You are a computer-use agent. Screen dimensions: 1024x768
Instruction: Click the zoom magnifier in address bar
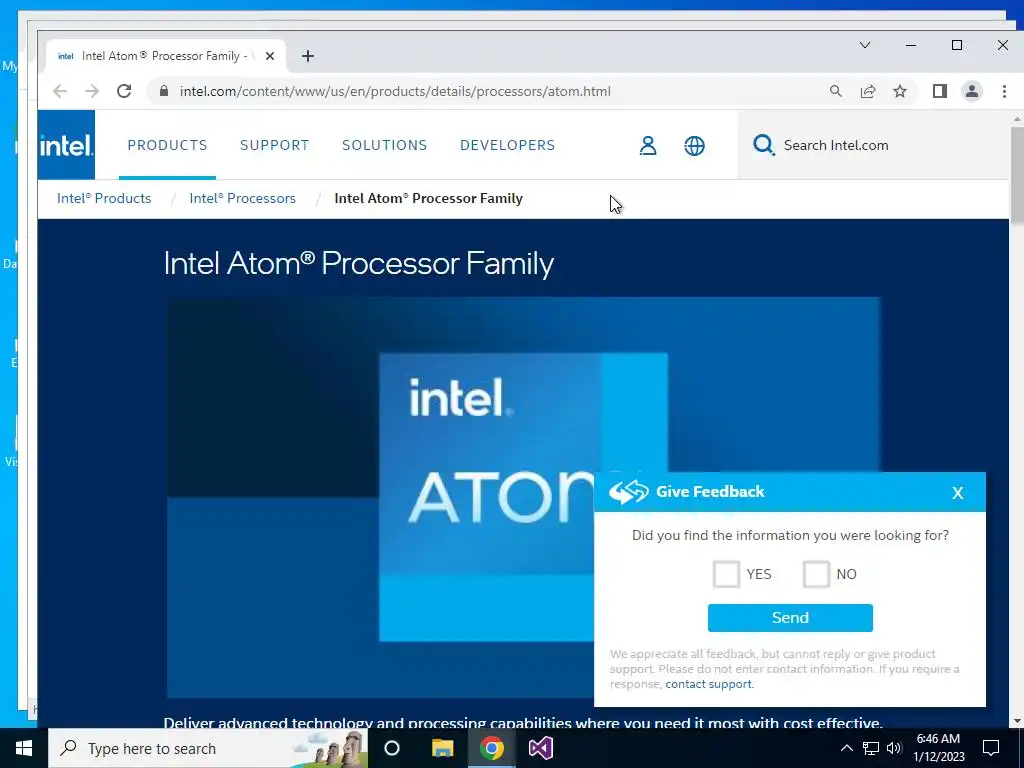point(836,91)
